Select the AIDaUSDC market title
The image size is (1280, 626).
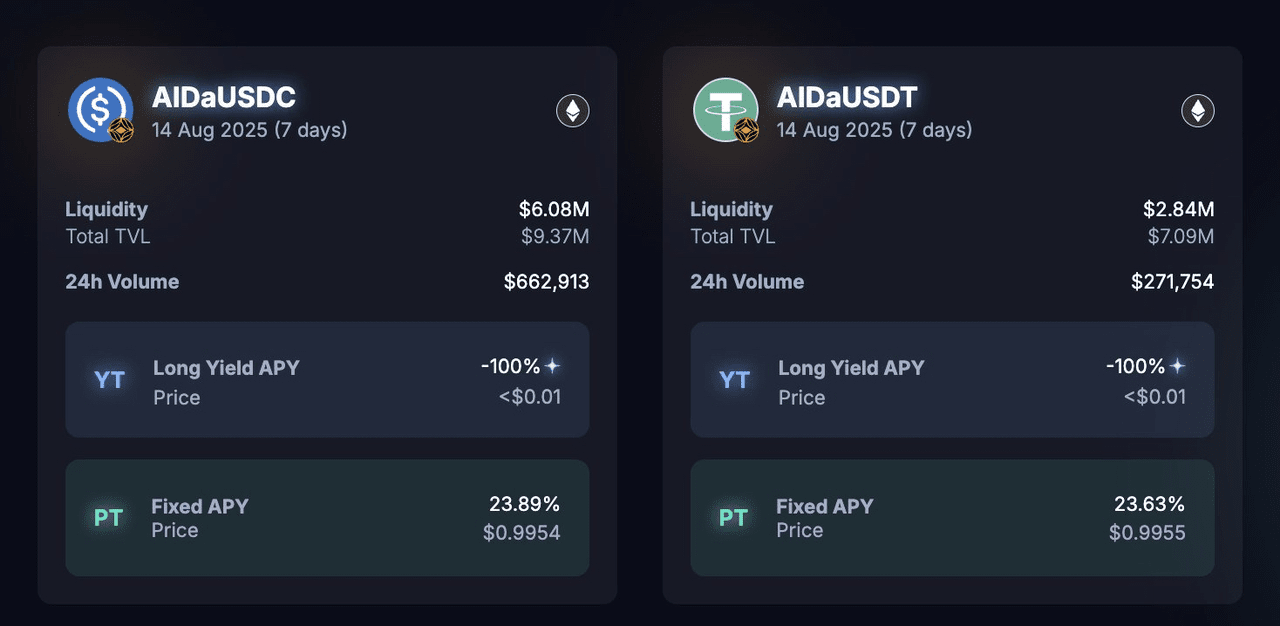click(x=224, y=97)
